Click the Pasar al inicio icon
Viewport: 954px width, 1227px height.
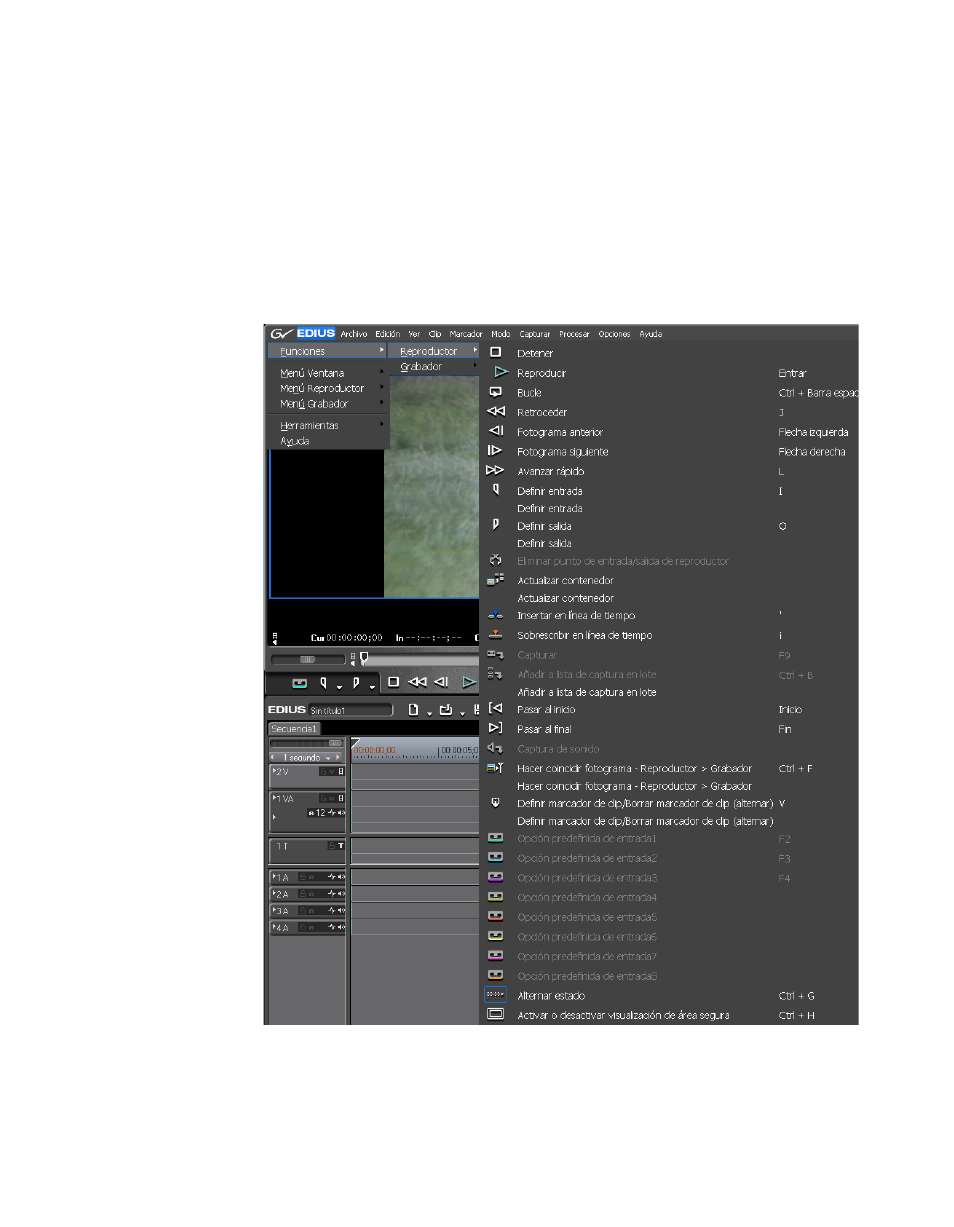click(495, 708)
